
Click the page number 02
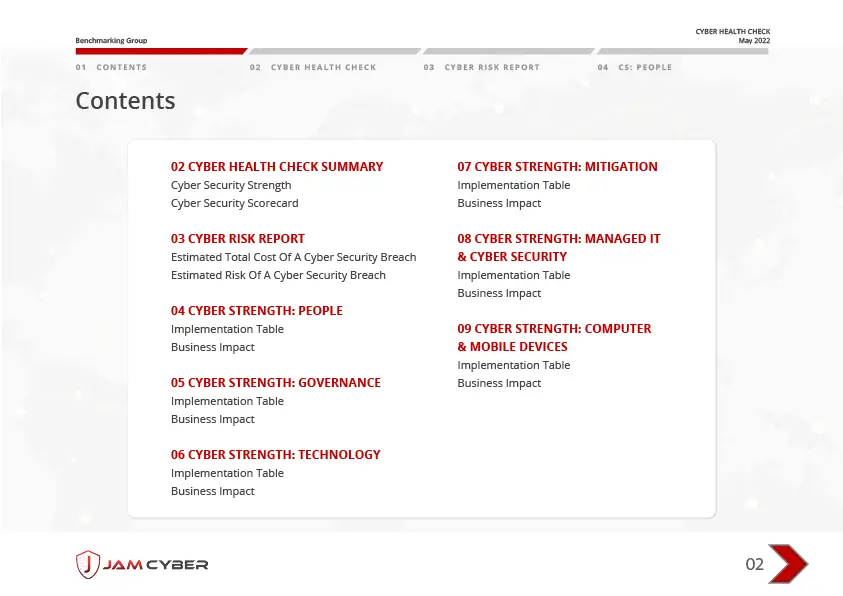click(x=754, y=565)
